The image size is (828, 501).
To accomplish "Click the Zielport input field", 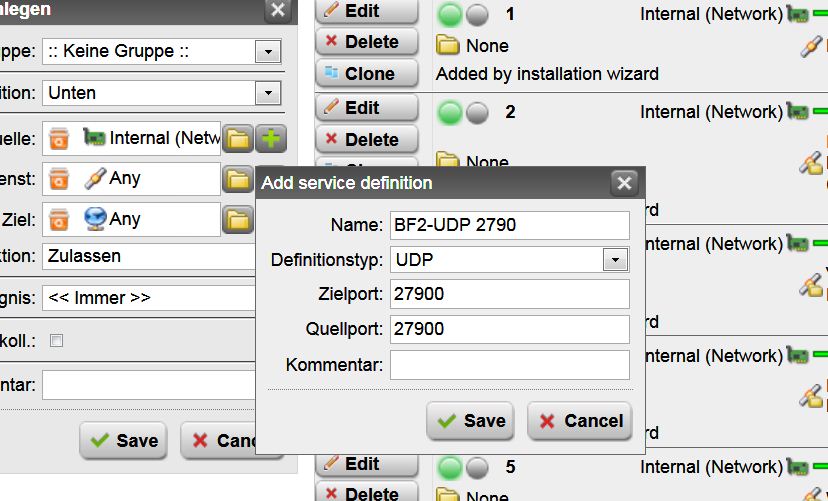I will [x=509, y=295].
